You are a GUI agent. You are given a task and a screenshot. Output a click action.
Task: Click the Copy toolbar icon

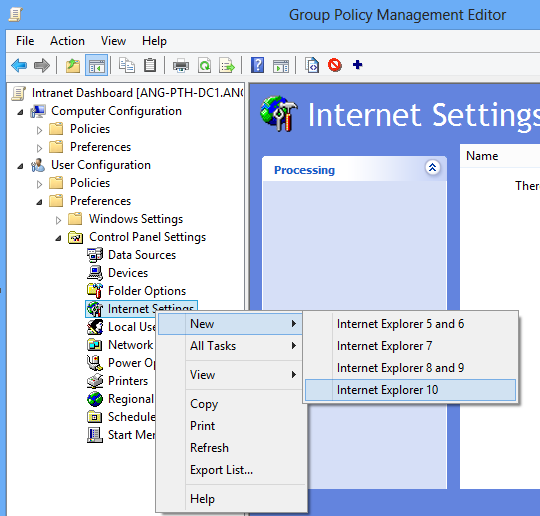pyautogui.click(x=127, y=65)
